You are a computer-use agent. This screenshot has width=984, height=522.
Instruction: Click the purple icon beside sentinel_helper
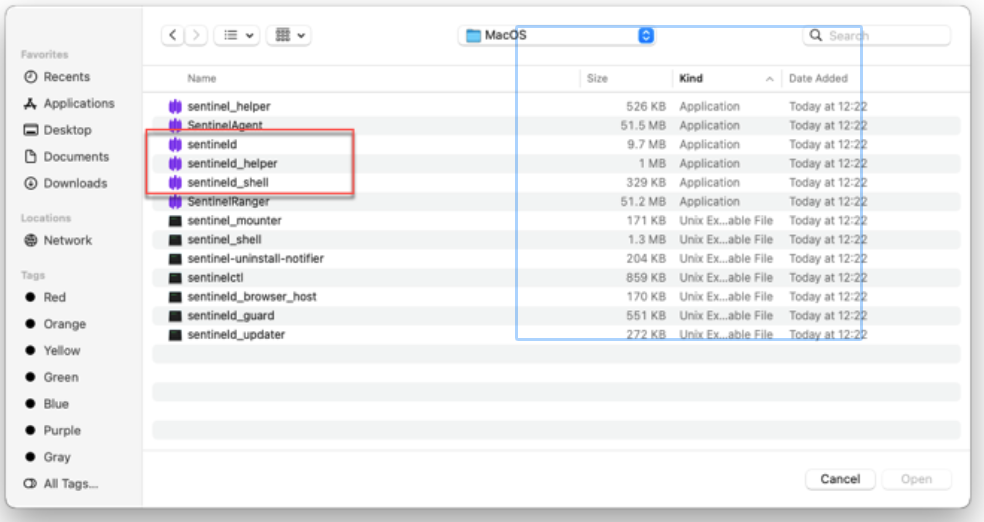175,107
